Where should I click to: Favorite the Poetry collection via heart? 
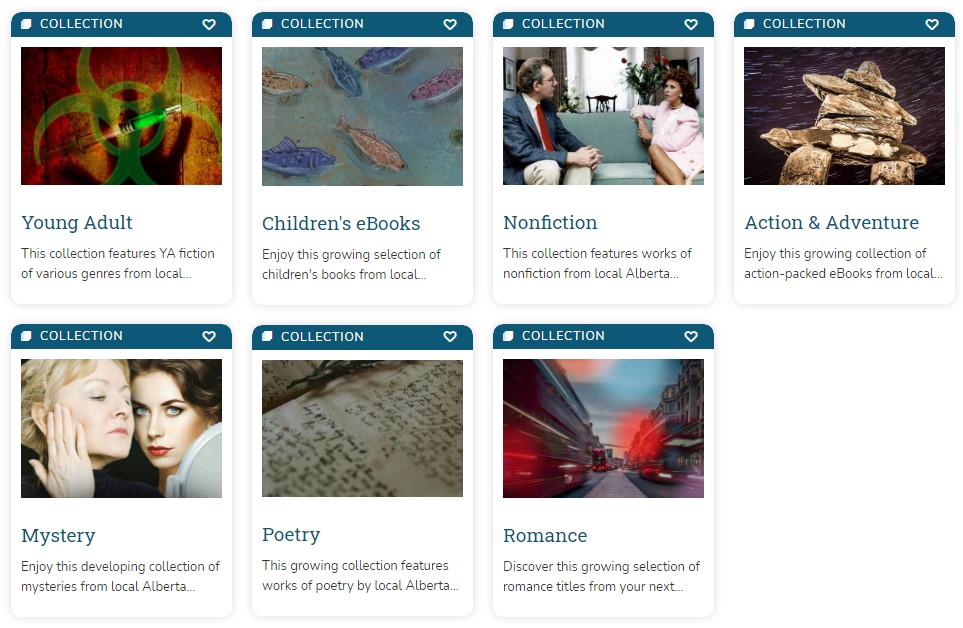450,337
